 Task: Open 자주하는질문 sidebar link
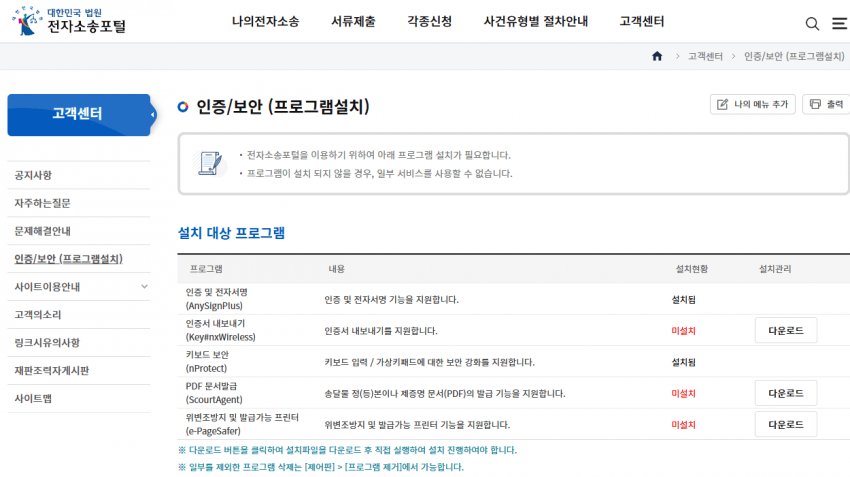[42, 203]
